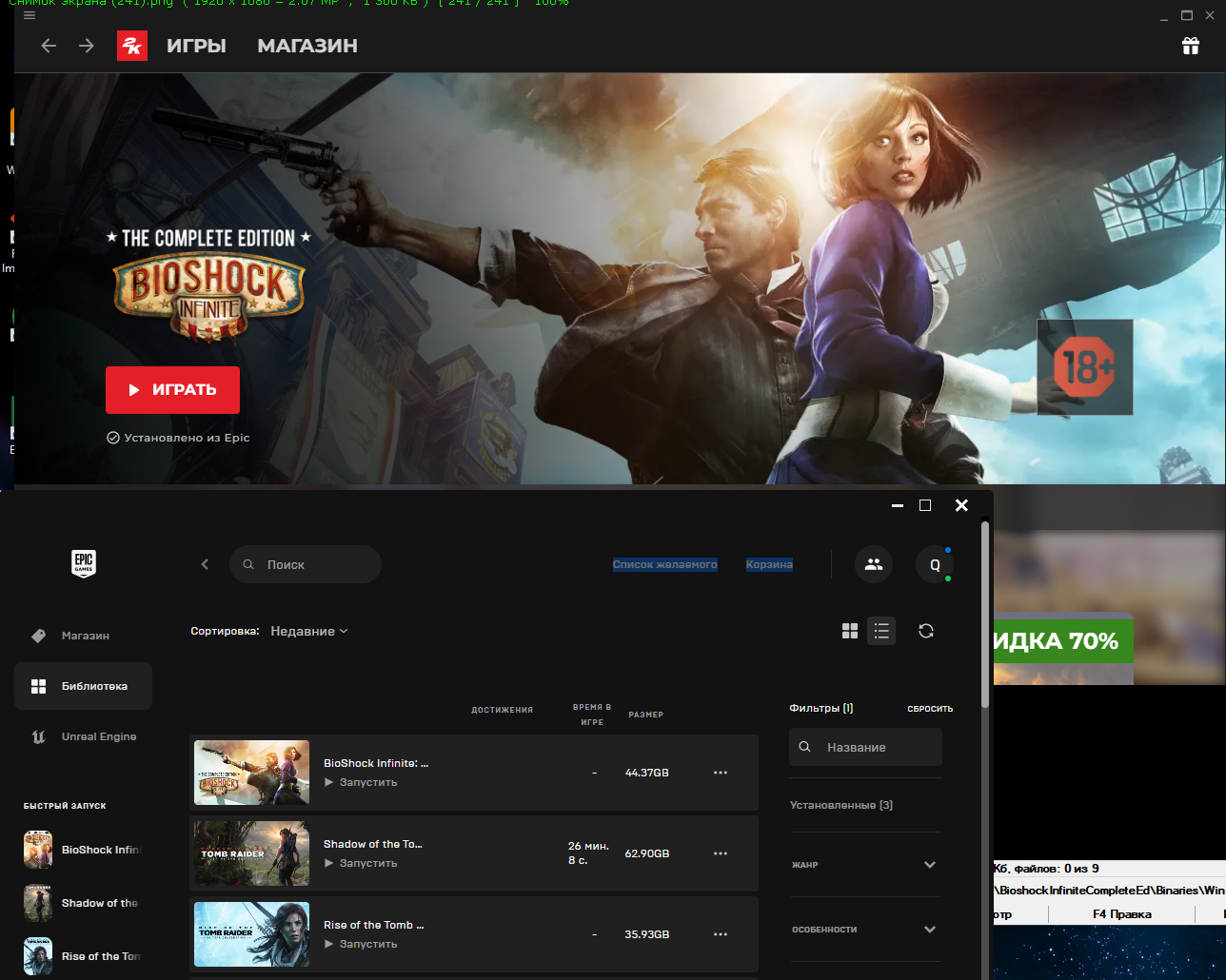Launch BioShock Infinite via Запустить
The image size is (1226, 980).
pyautogui.click(x=361, y=782)
